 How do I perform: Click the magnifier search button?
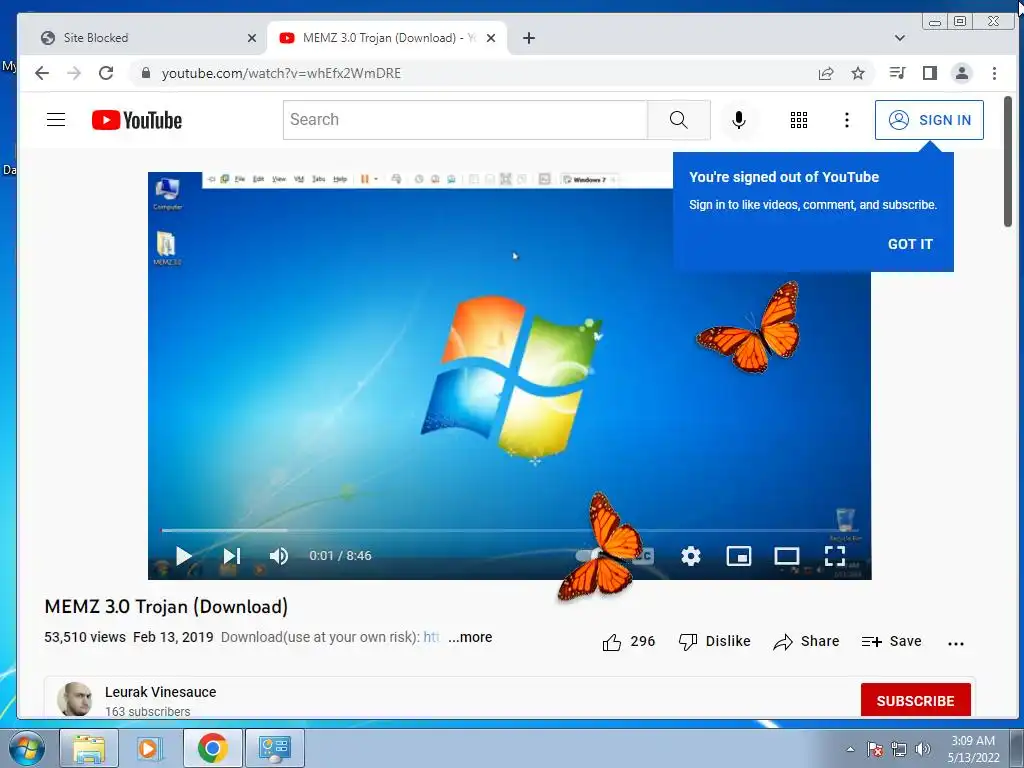click(679, 120)
